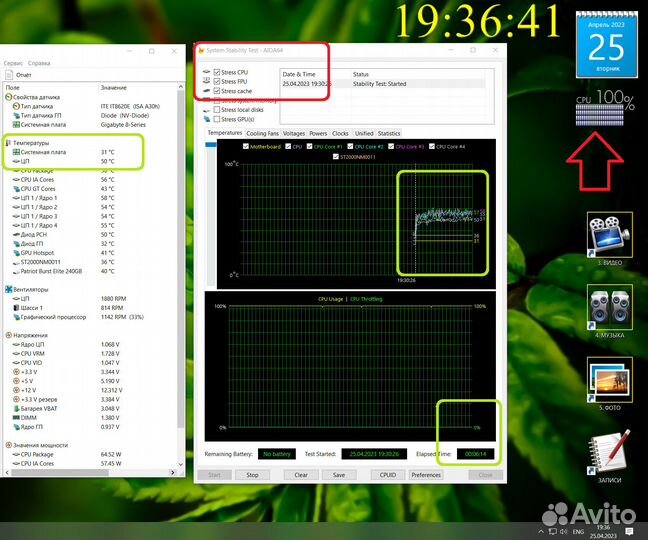The width and height of the screenshot is (648, 540).
Task: Switch to the Voltages tab
Action: 294,133
